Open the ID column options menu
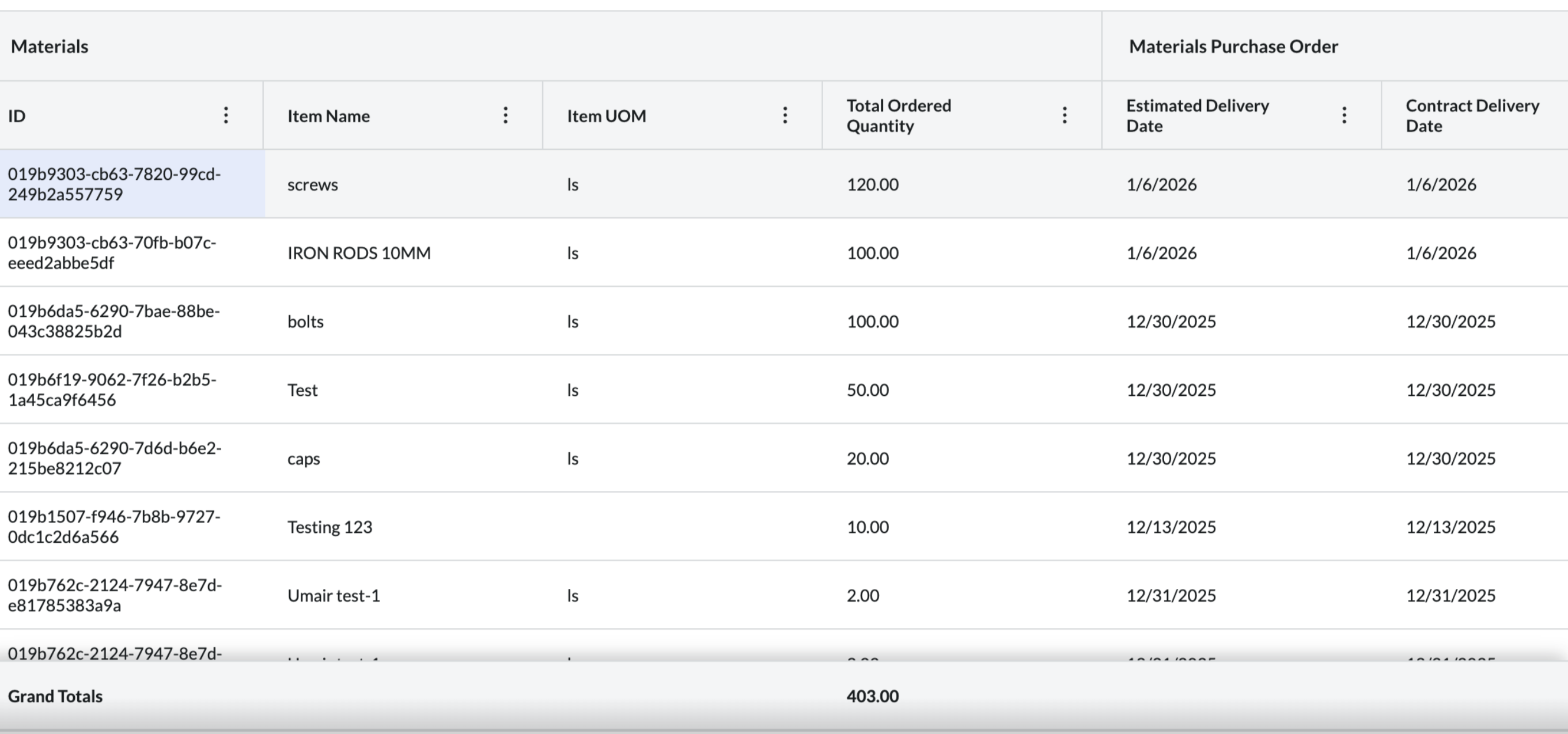 [226, 115]
